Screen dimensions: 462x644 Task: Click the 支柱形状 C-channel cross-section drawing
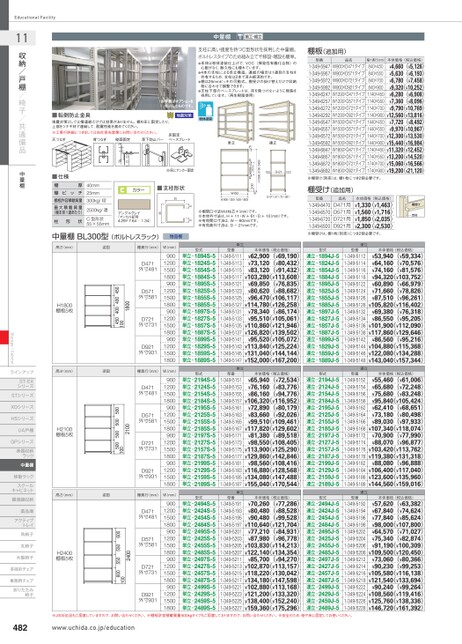pos(175,210)
